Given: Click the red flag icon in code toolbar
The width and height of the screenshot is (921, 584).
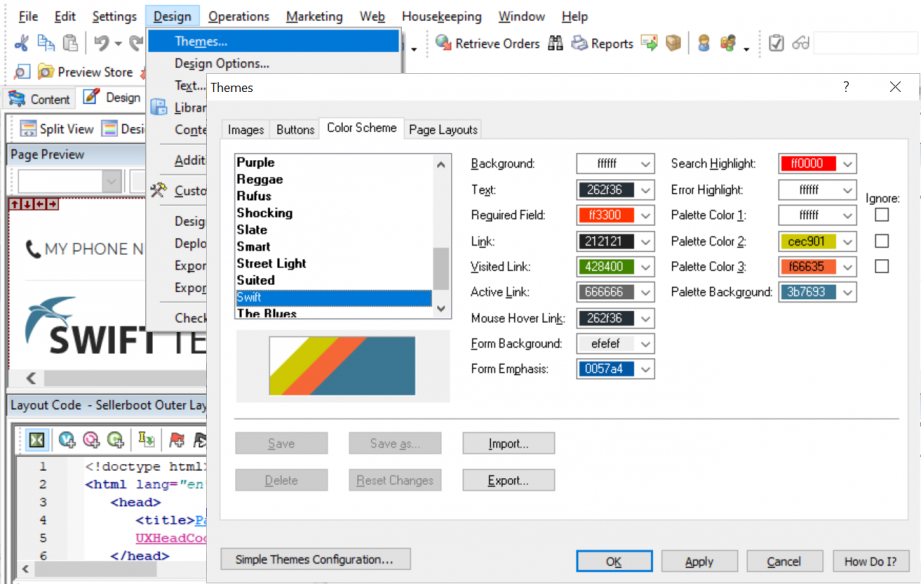Looking at the screenshot, I should coord(177,440).
